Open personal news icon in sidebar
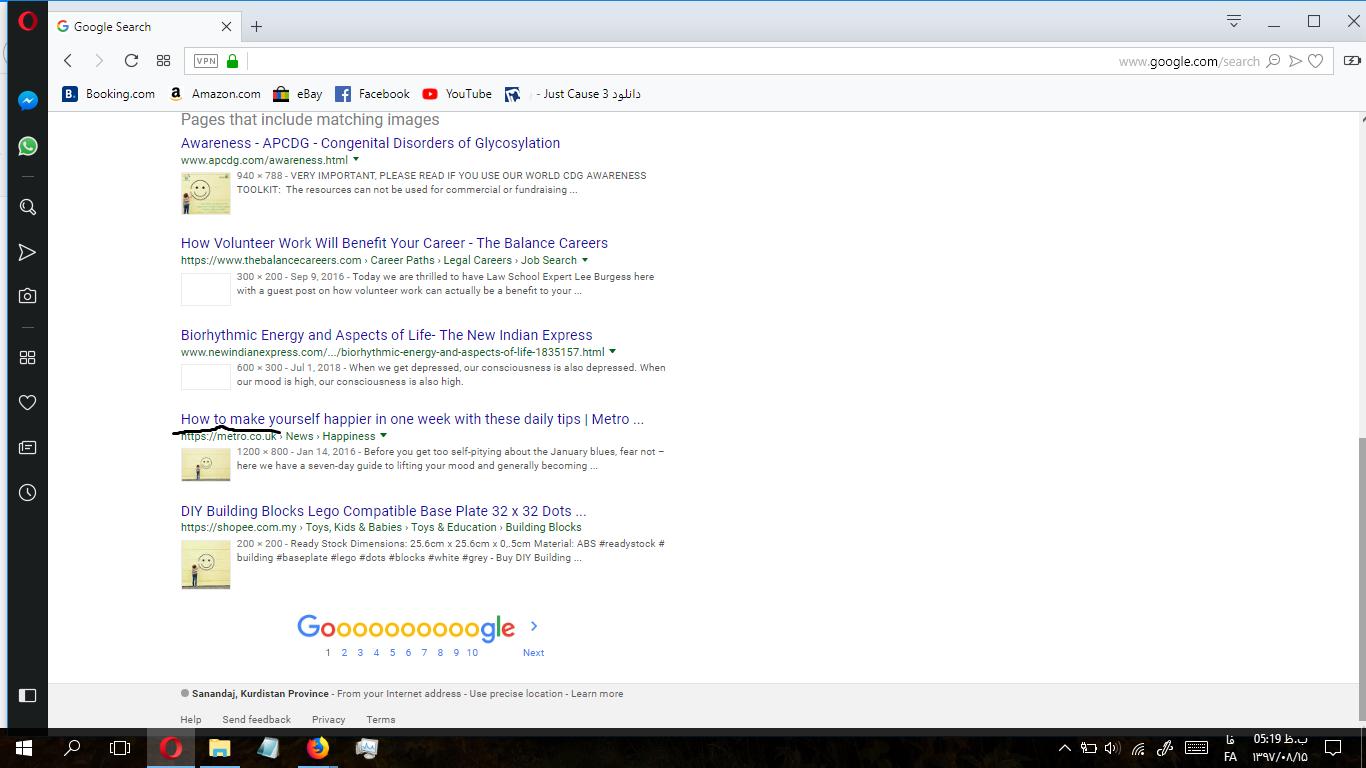This screenshot has height=768, width=1366. 28,447
